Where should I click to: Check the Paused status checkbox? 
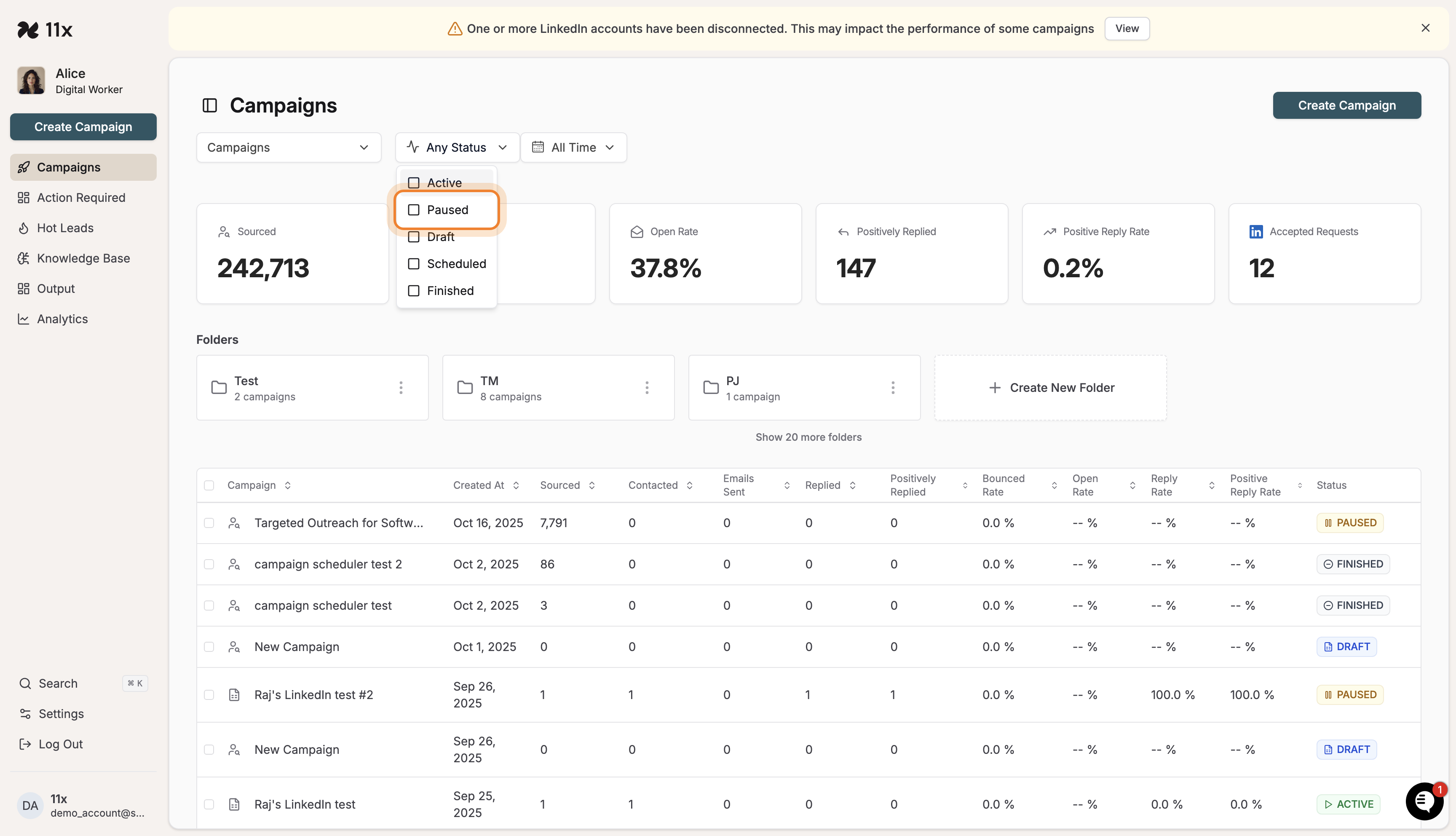coord(413,210)
